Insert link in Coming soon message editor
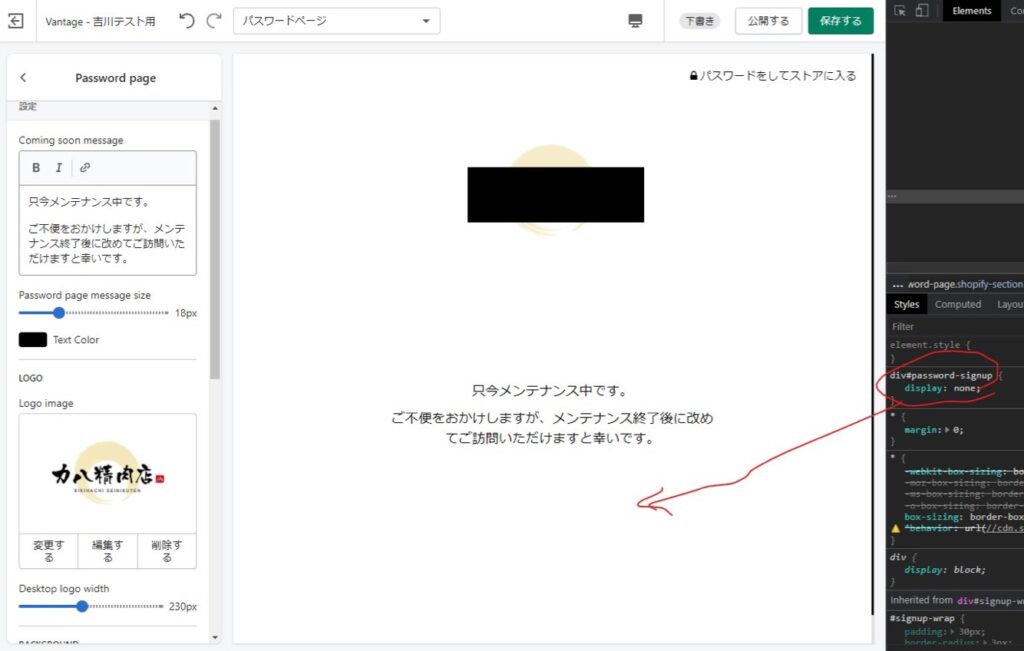The image size is (1024, 651). [85, 168]
